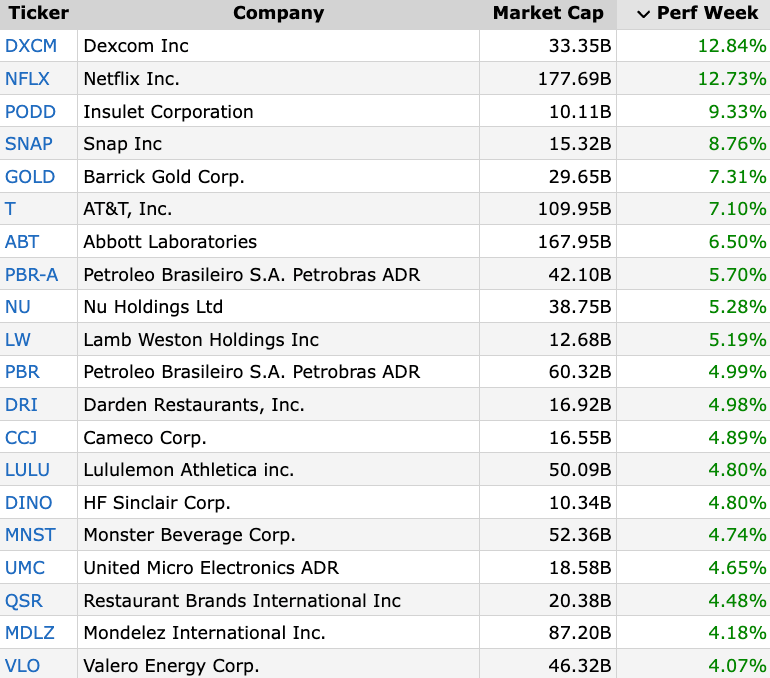Select the Abbott Laboratories company cell
This screenshot has height=678, width=770.
point(278,242)
